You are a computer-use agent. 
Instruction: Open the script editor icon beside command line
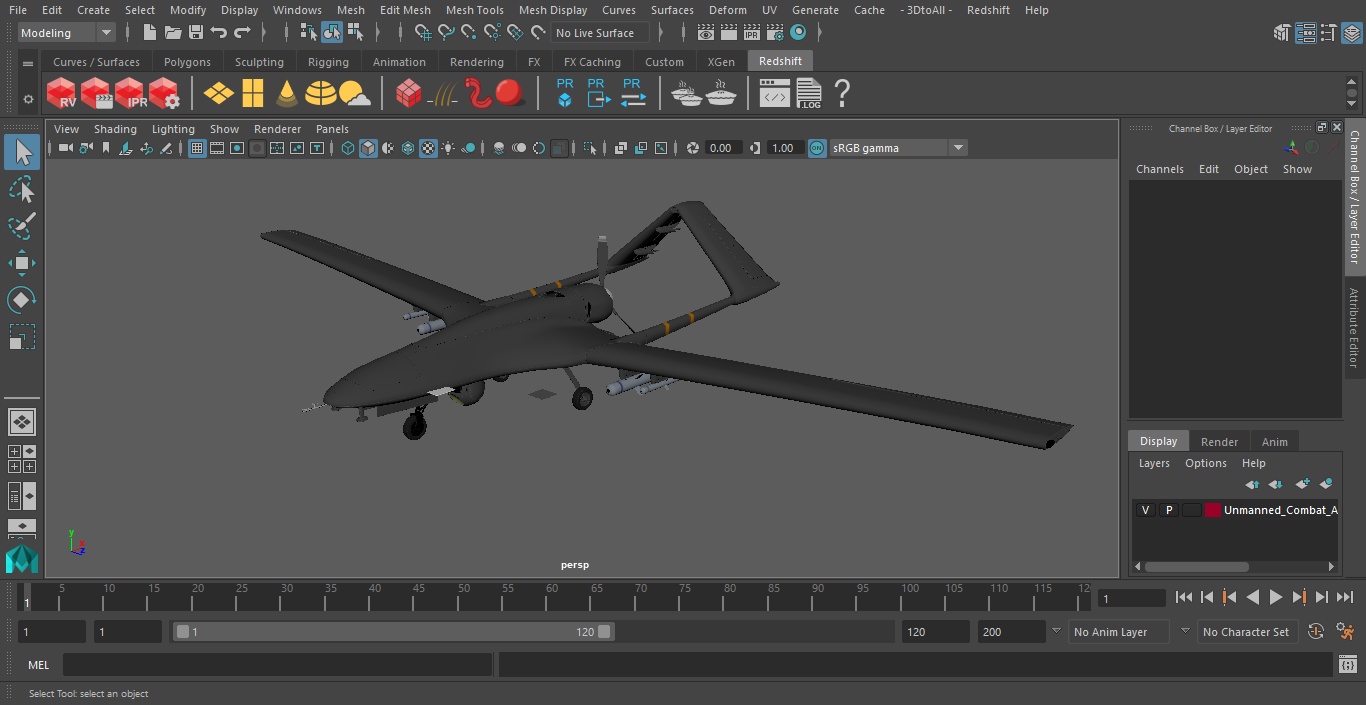pyautogui.click(x=1347, y=665)
